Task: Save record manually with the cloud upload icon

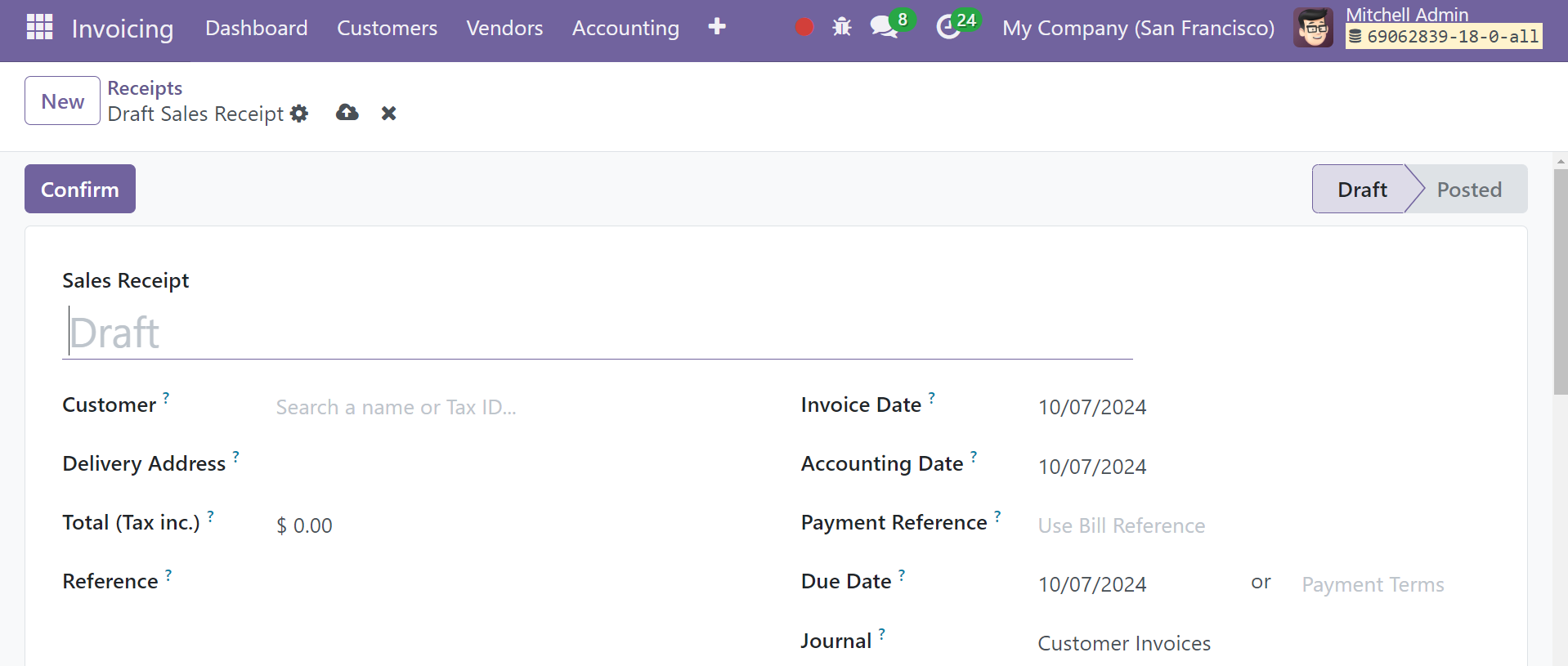Action: tap(347, 113)
